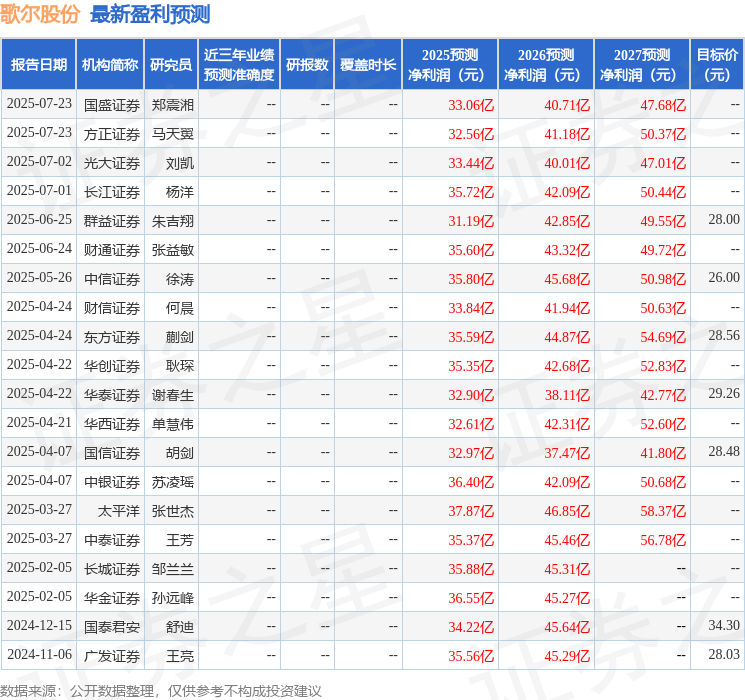Click the 研报数 column header
The height and width of the screenshot is (700, 745).
[x=307, y=65]
